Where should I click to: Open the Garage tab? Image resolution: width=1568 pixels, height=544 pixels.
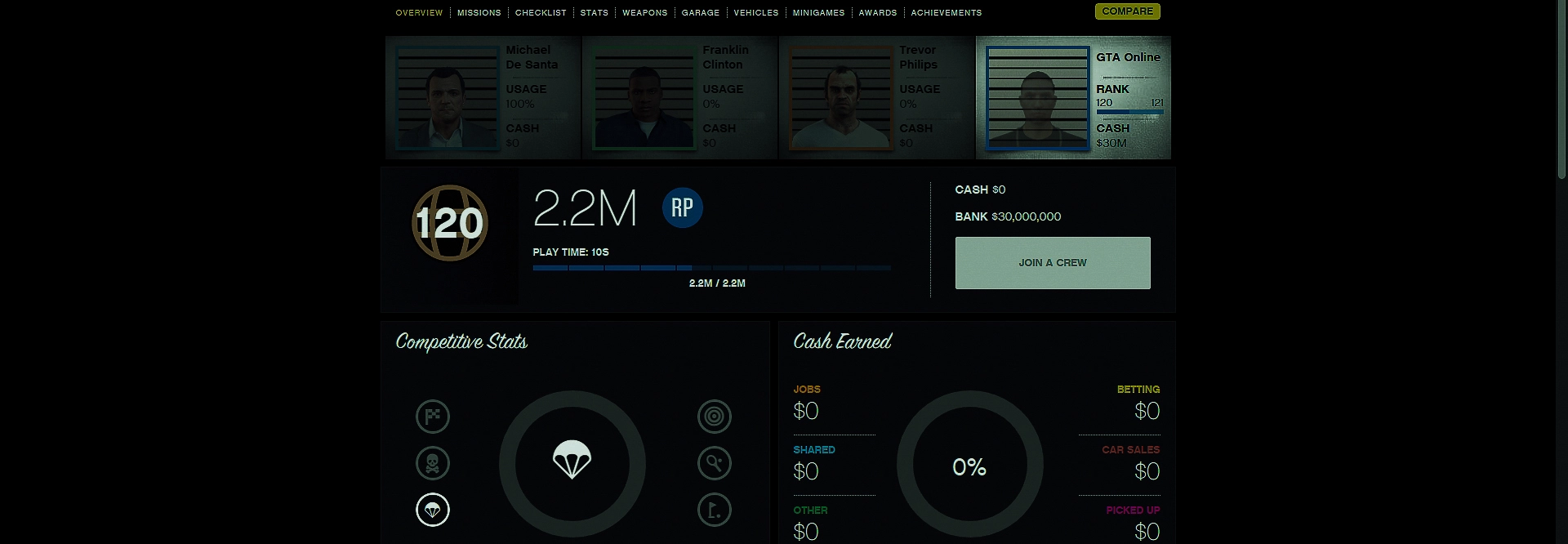tap(701, 13)
